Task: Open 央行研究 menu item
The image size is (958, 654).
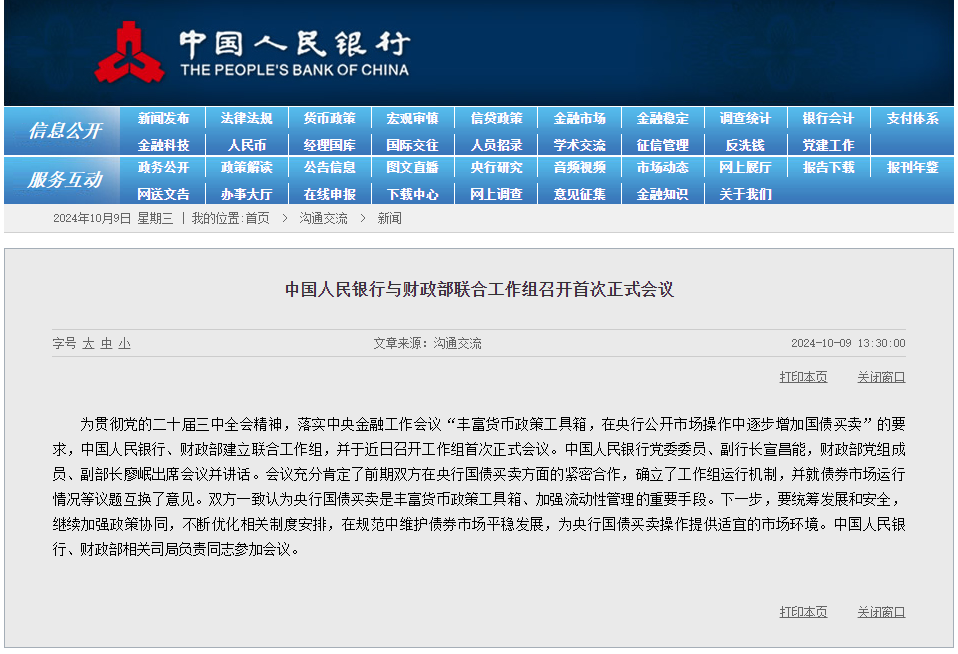Action: tap(496, 167)
